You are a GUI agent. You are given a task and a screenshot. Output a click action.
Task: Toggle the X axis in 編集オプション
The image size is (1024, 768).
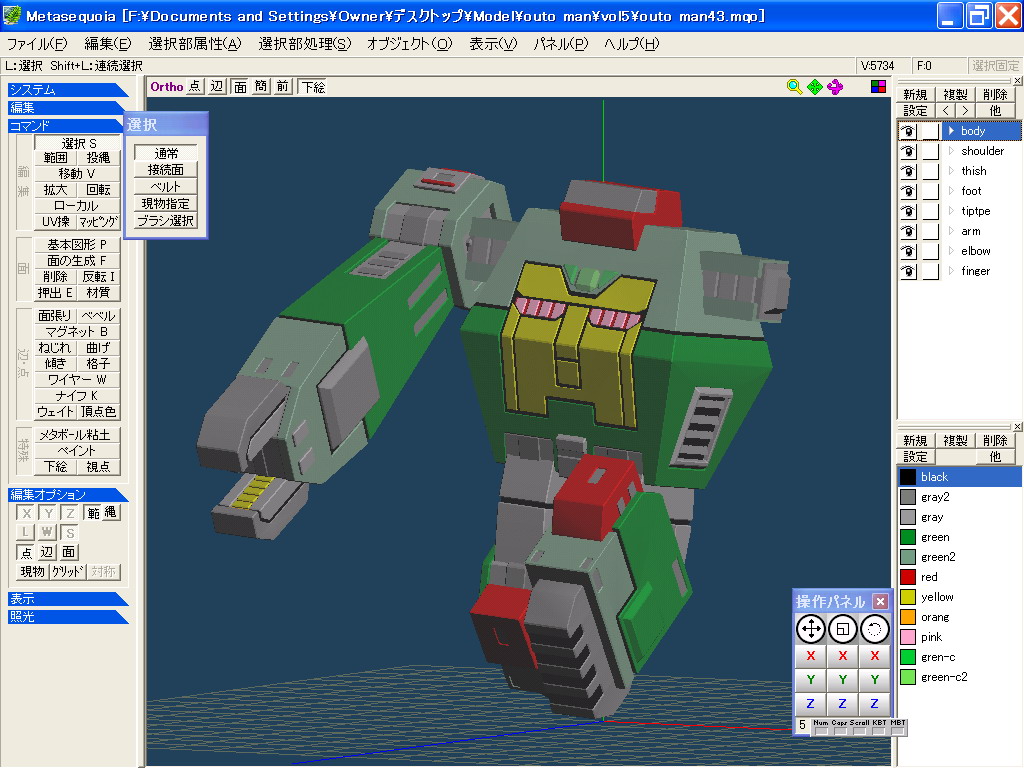click(26, 513)
